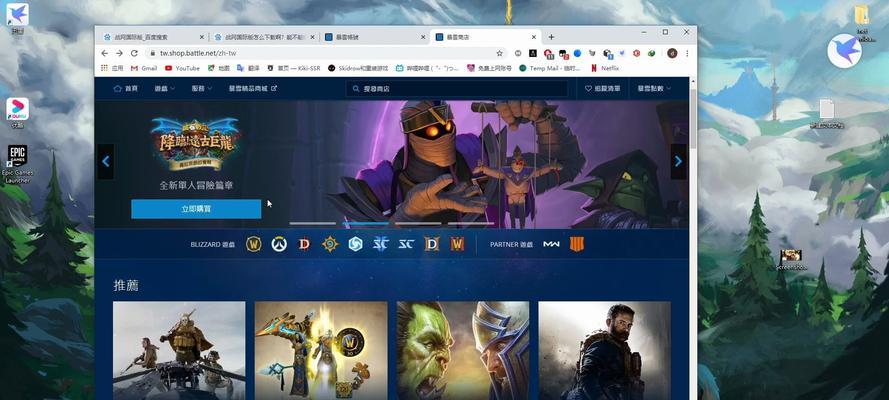Jump to the third banner slide indicator
This screenshot has height=400, width=889.
click(x=418, y=223)
